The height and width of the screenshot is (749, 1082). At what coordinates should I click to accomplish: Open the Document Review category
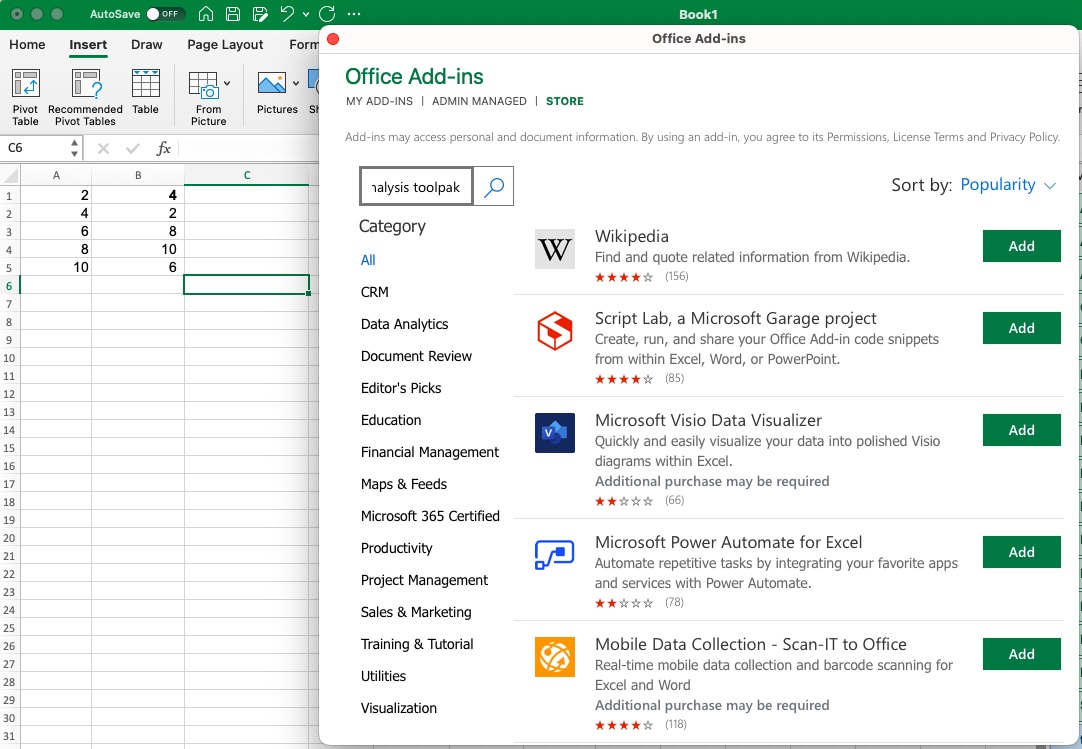click(416, 356)
